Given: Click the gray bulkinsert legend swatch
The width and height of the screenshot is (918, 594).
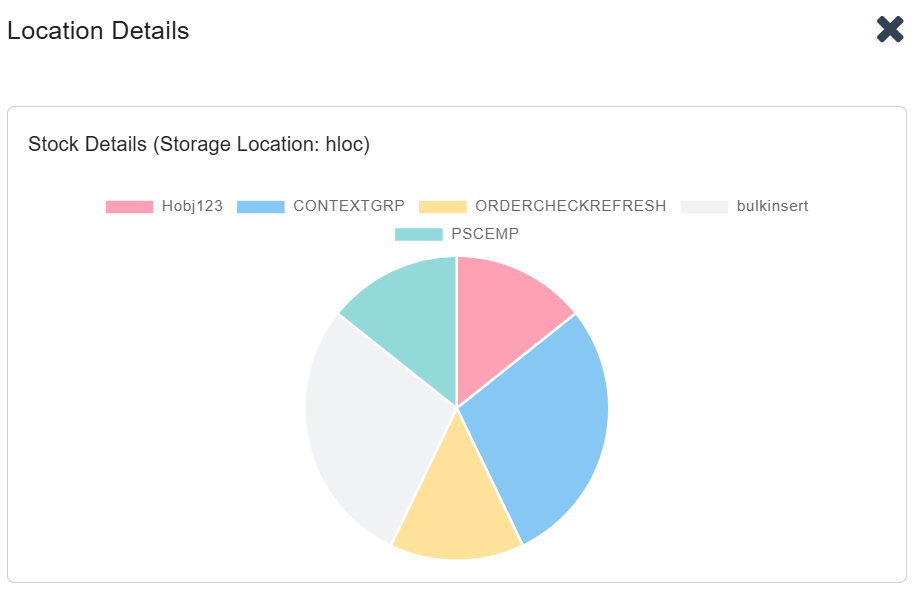Looking at the screenshot, I should tap(705, 207).
